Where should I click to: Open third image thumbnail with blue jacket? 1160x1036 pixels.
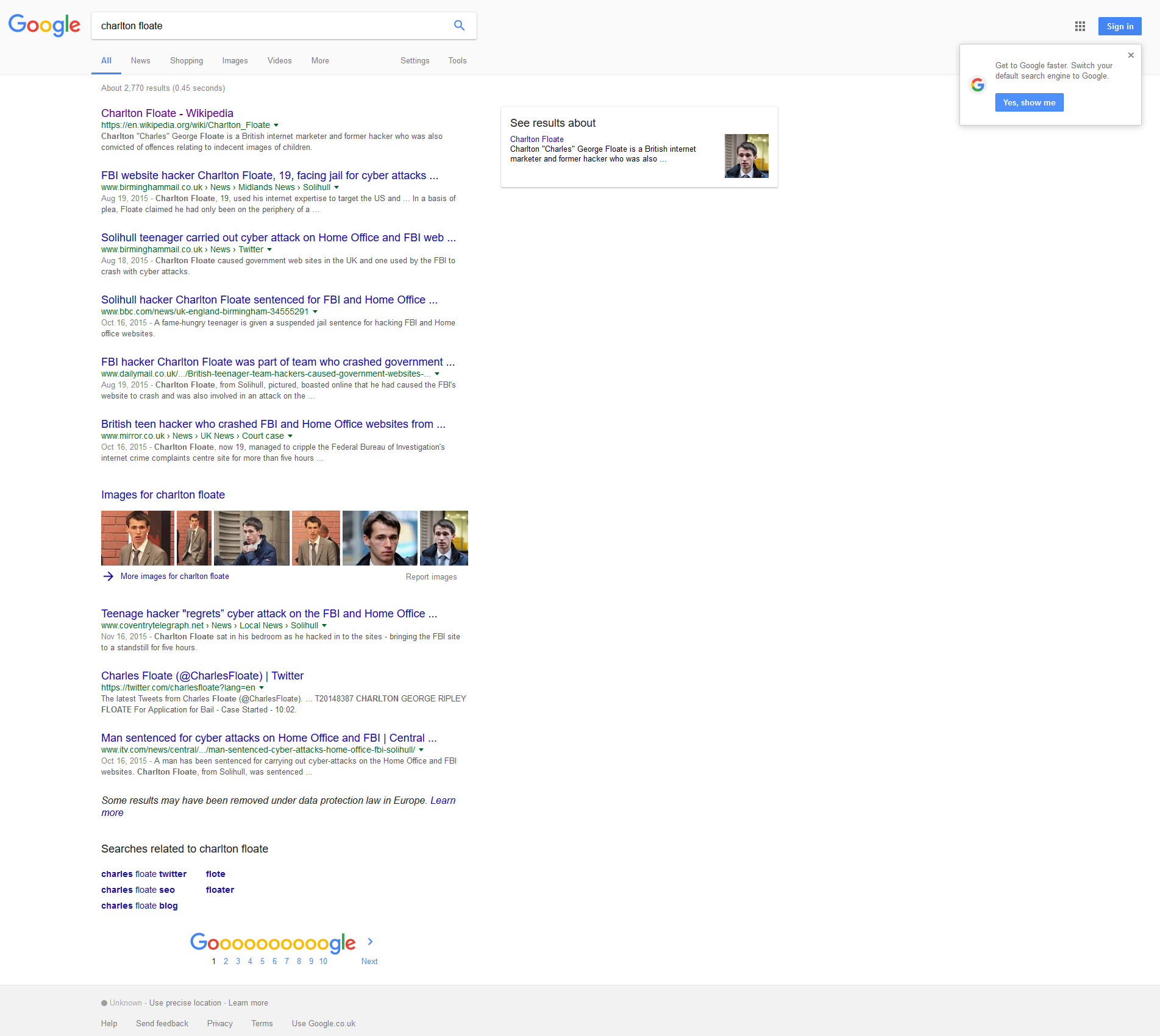252,538
